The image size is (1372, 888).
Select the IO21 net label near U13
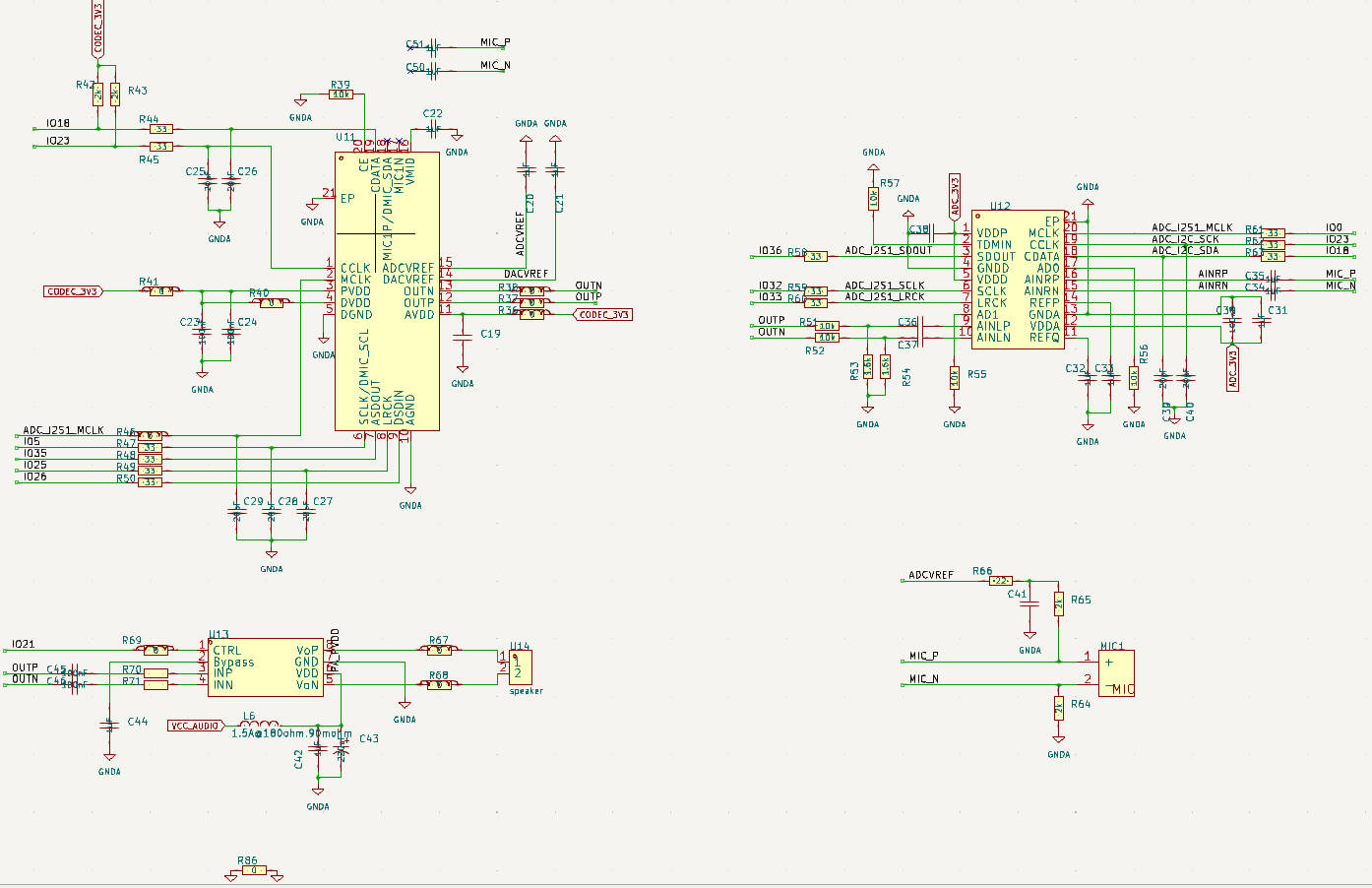23,644
